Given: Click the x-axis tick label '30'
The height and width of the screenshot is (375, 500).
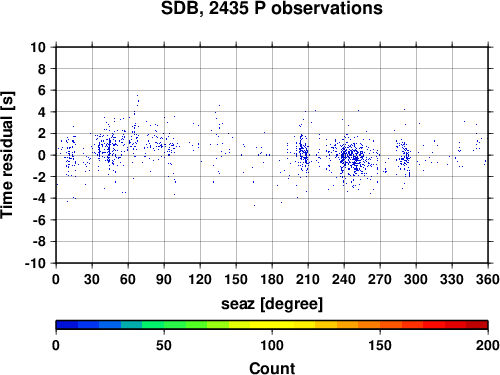Looking at the screenshot, I should point(92,279).
